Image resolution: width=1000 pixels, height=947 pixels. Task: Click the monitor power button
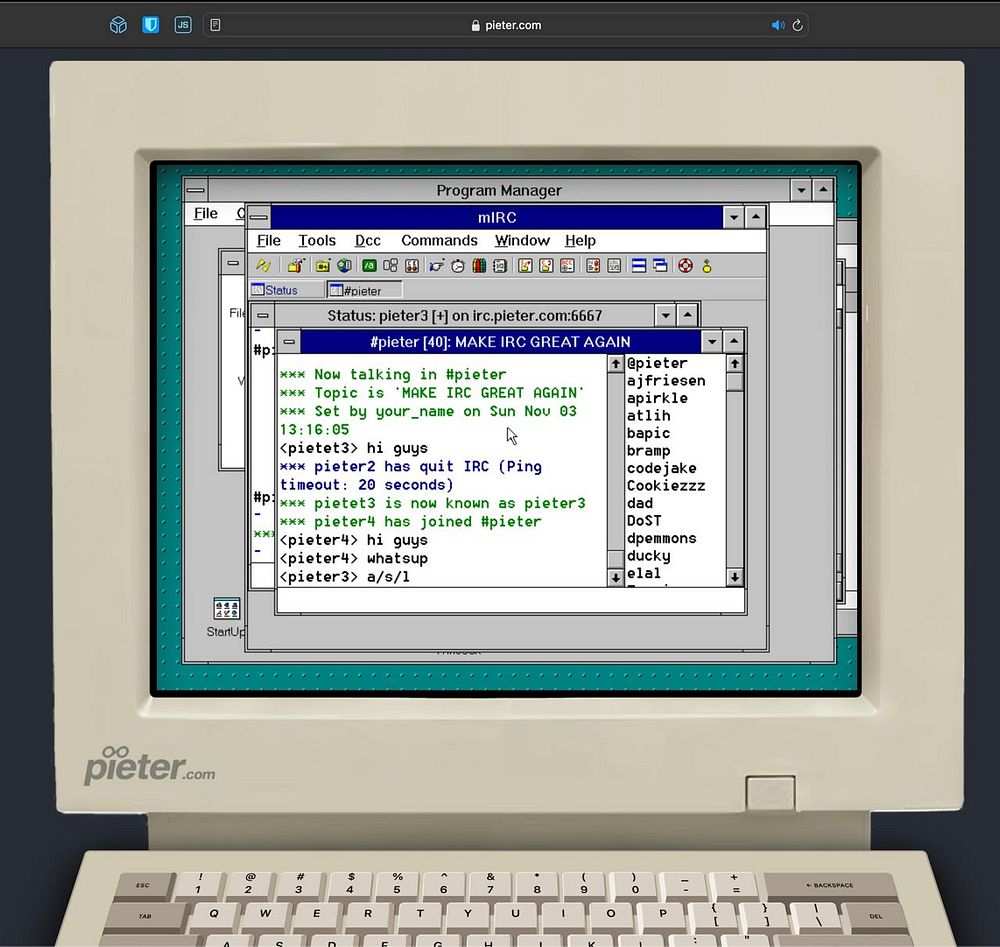pos(770,792)
